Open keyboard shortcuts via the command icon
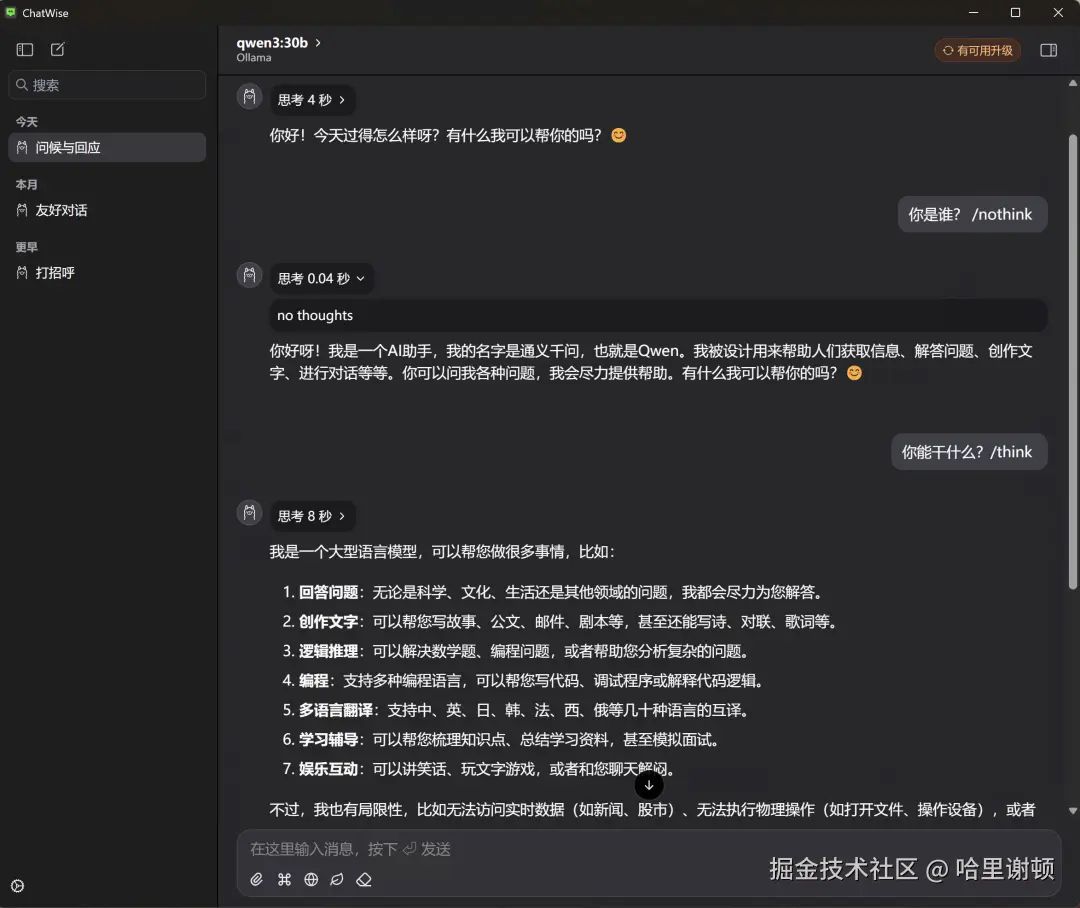 [284, 879]
